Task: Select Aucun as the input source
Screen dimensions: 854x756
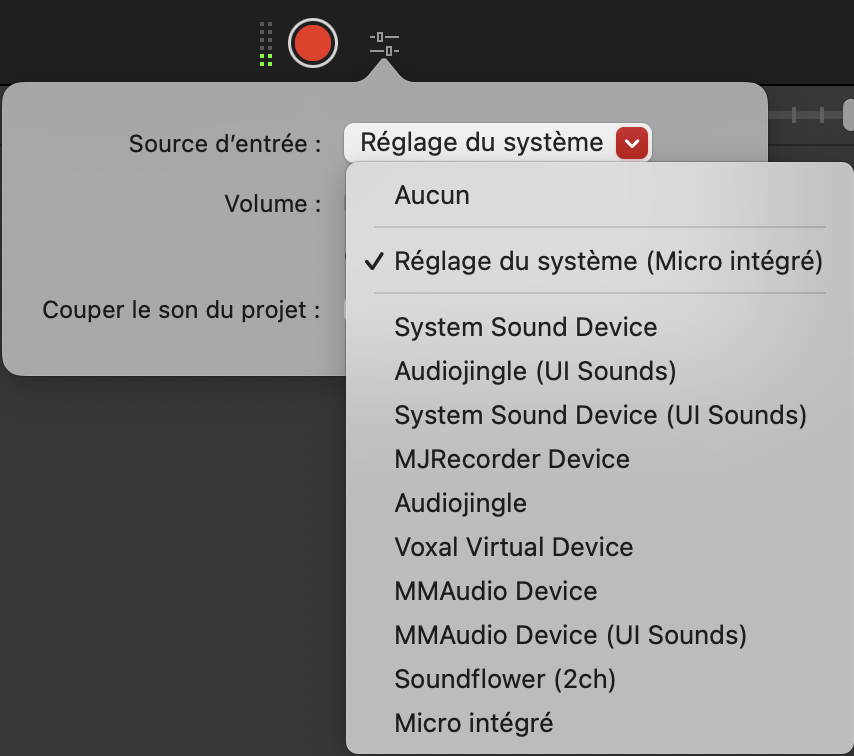Action: coord(432,195)
